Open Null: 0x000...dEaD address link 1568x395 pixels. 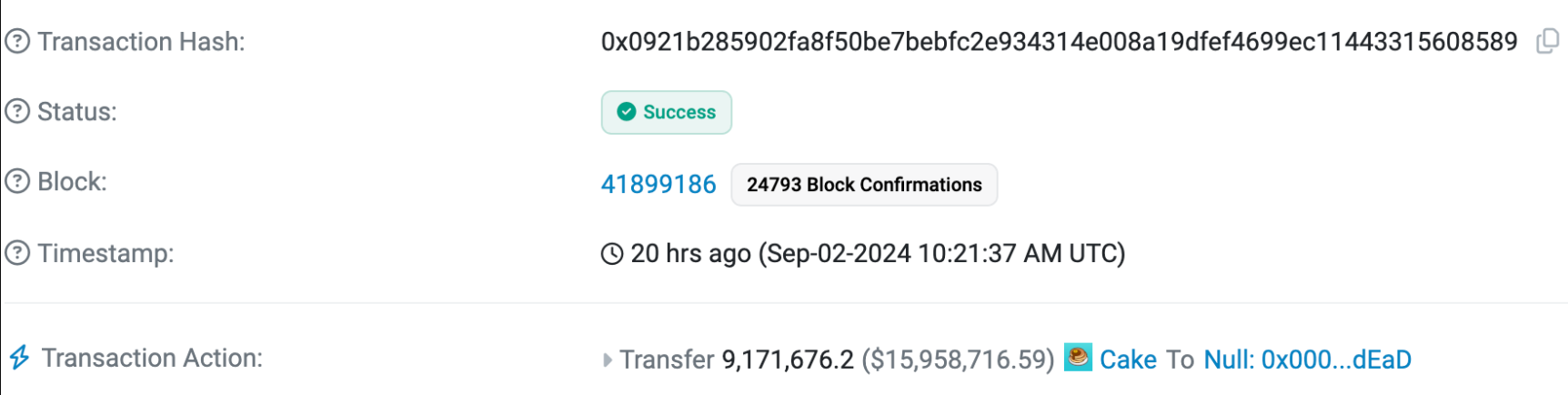(1308, 360)
